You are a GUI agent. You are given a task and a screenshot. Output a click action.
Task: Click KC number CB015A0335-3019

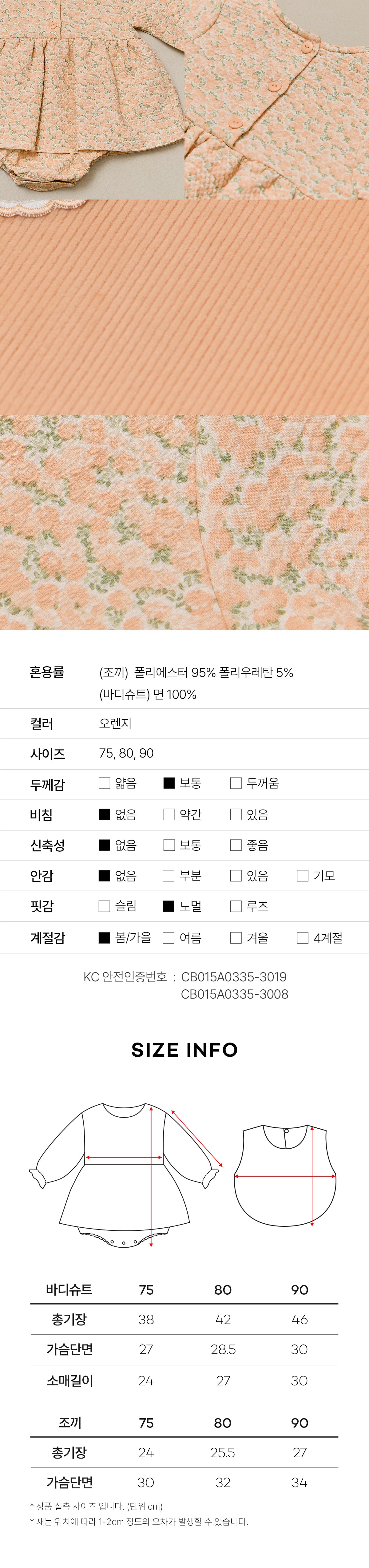pyautogui.click(x=234, y=977)
